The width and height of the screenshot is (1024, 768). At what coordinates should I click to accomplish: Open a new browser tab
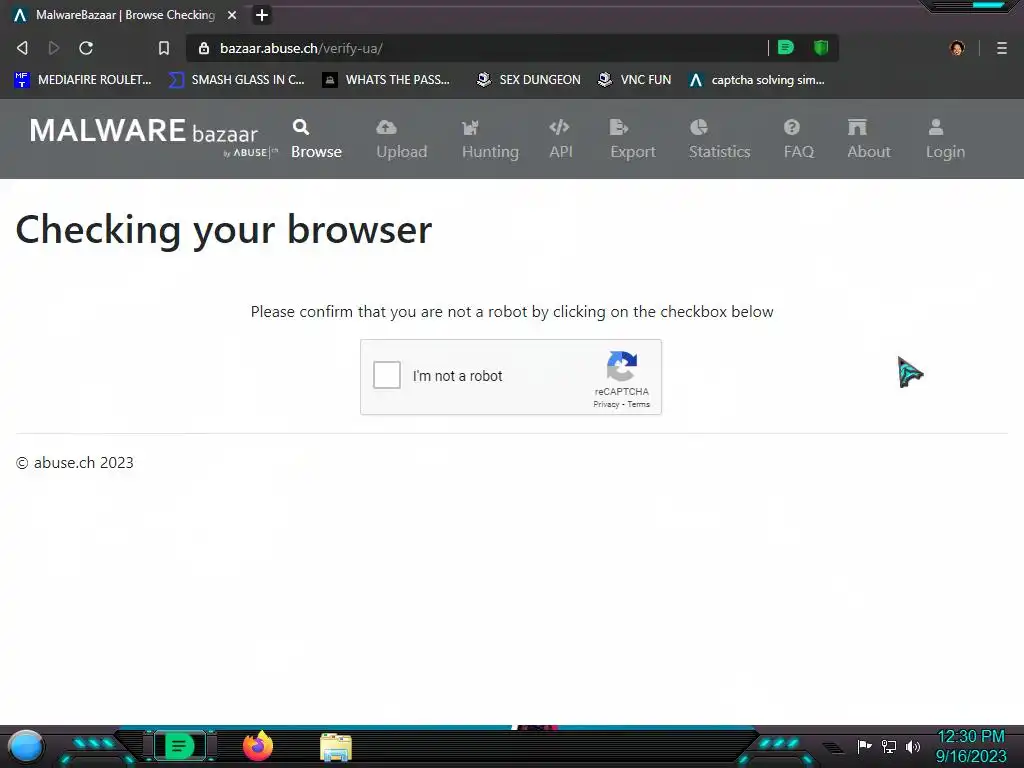262,15
